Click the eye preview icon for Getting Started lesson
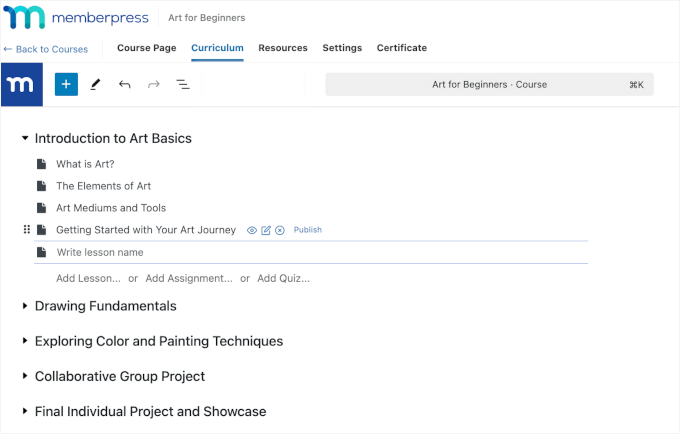The image size is (680, 434). point(252,230)
